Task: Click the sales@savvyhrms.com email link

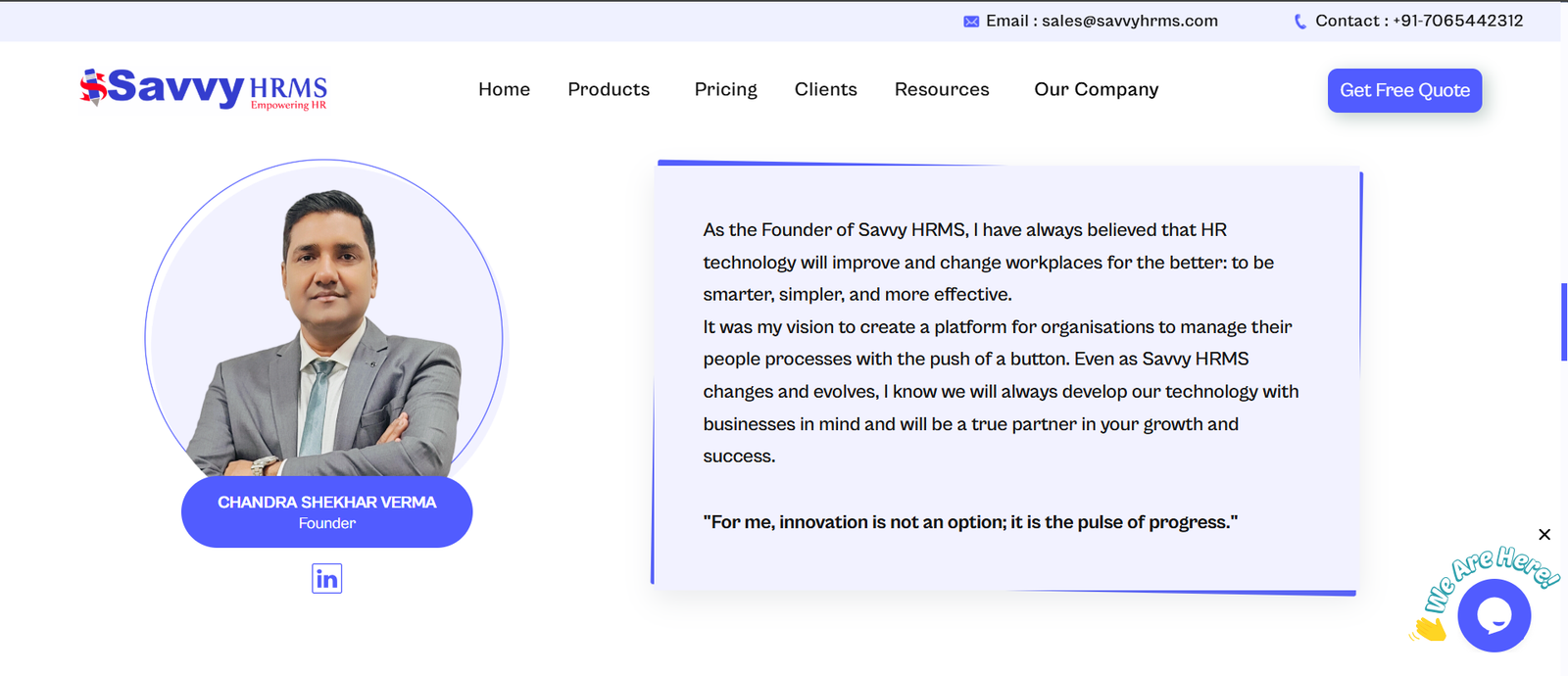Action: pos(1129,21)
